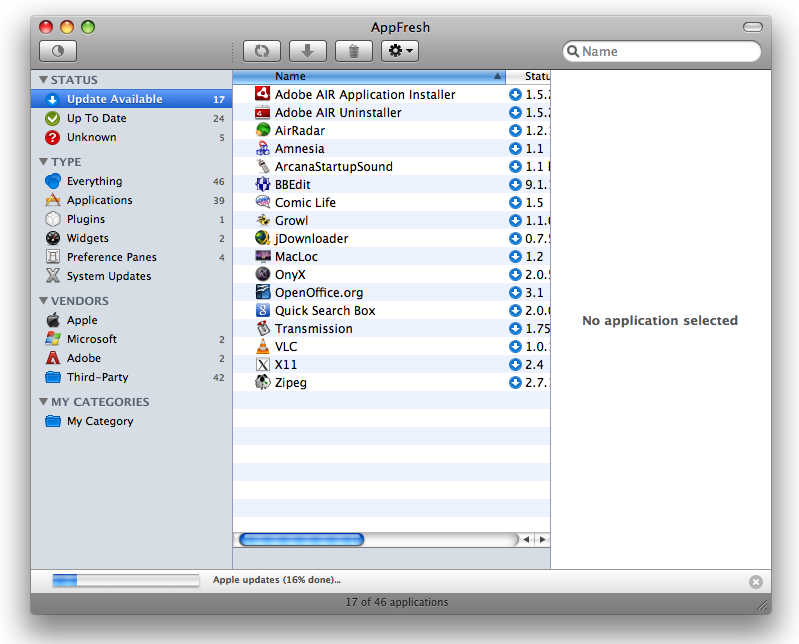Click the VLC cone icon
Viewport: 799px width, 644px height.
coord(262,346)
